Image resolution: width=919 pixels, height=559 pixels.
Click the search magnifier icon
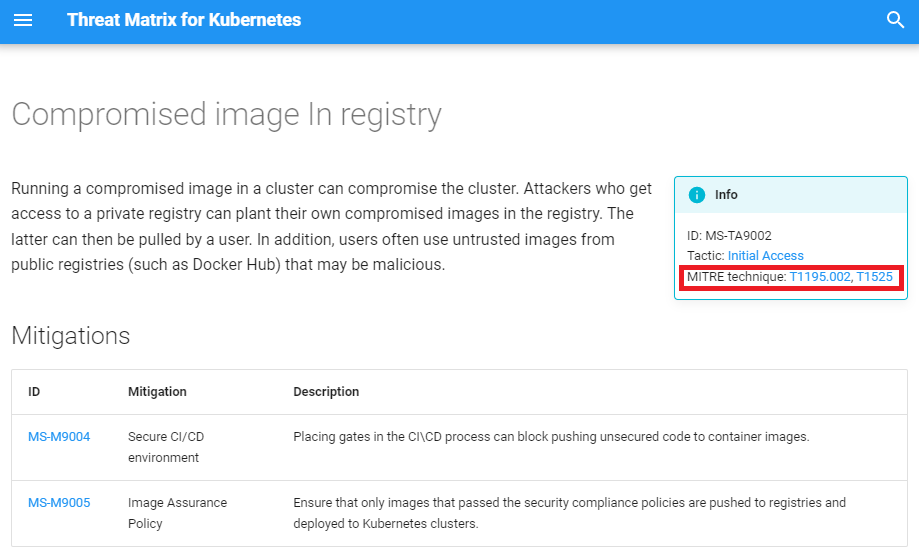(x=895, y=20)
